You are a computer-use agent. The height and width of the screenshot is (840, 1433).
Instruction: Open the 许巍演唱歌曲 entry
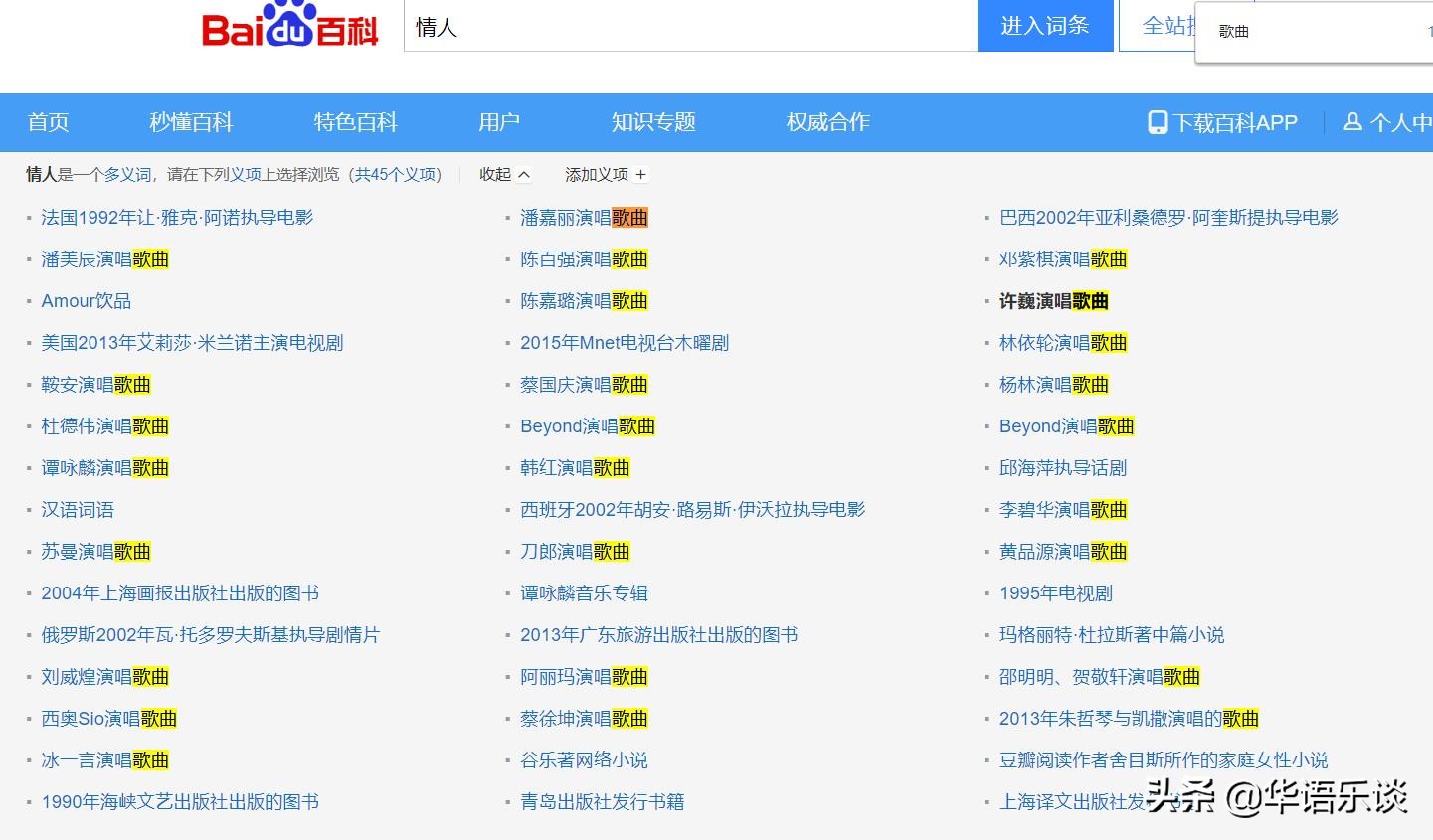(1054, 300)
